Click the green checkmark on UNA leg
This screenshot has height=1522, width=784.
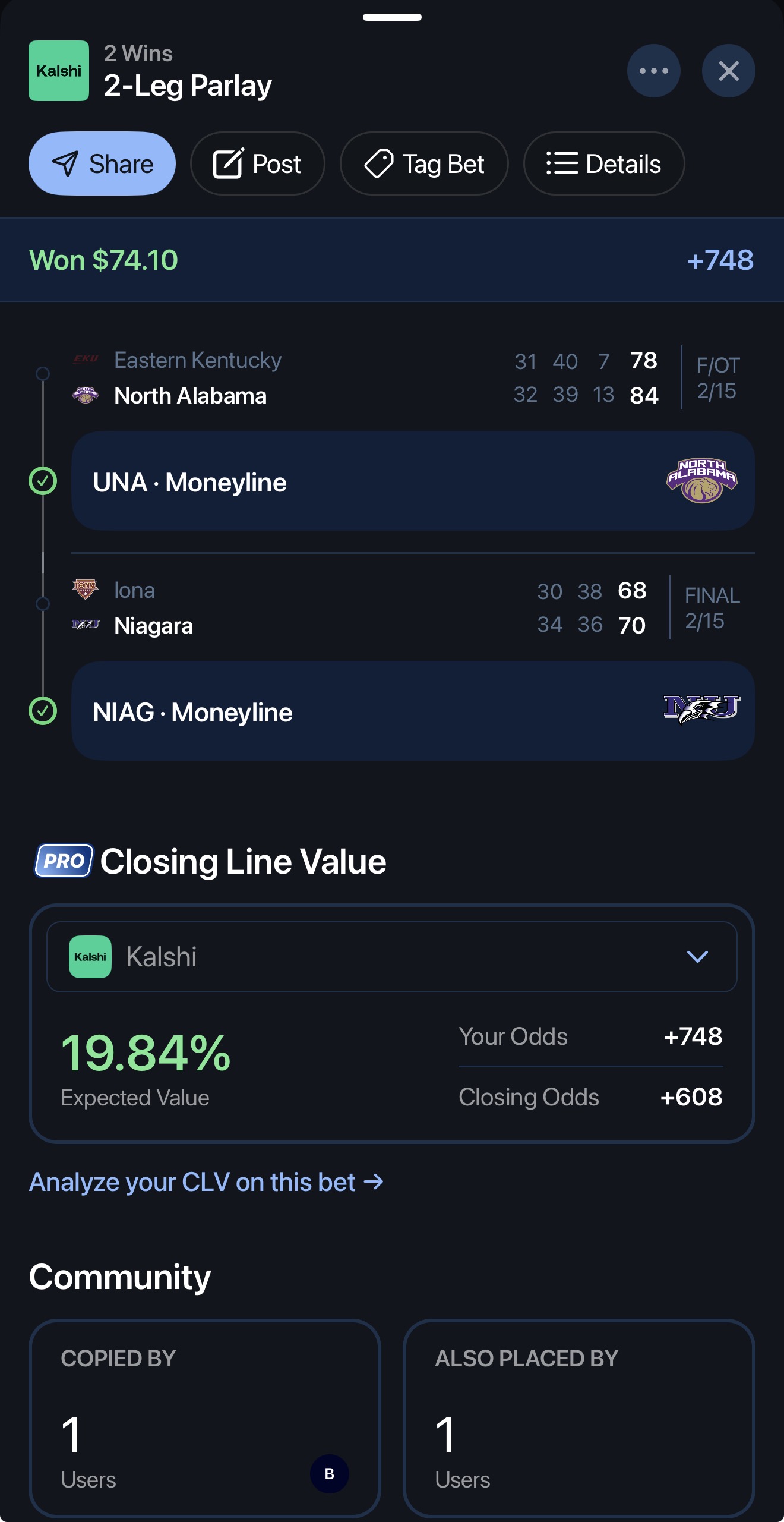pyautogui.click(x=42, y=481)
